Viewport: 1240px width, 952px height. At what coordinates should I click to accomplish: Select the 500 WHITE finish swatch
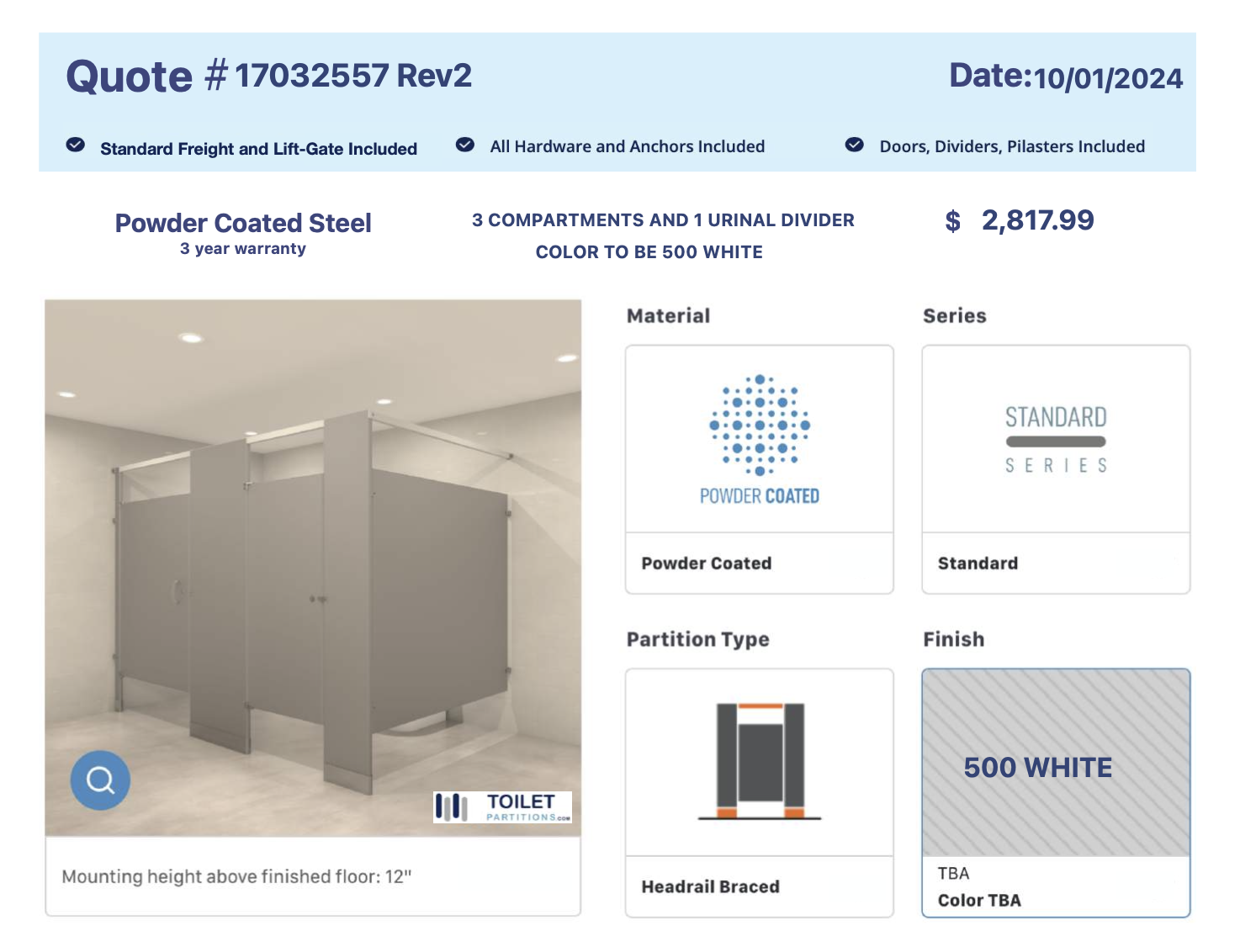tap(1056, 764)
